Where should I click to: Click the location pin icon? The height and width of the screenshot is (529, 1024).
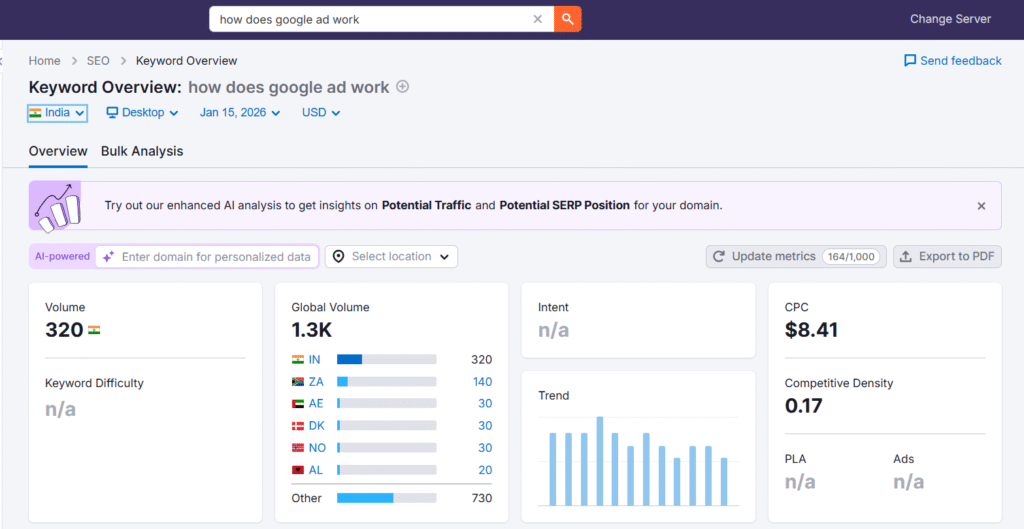pos(338,257)
